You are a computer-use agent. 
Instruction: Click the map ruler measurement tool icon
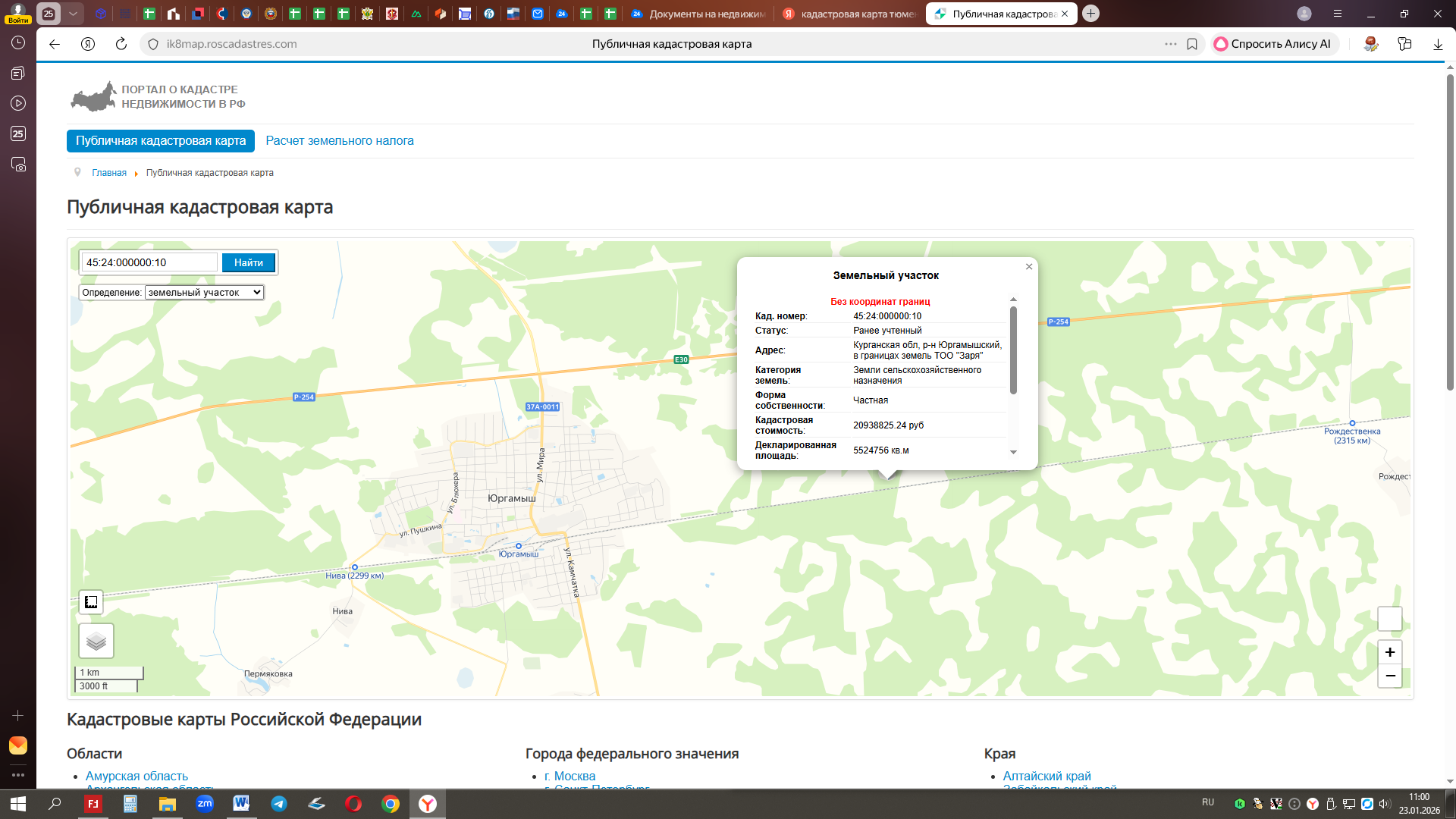point(91,602)
